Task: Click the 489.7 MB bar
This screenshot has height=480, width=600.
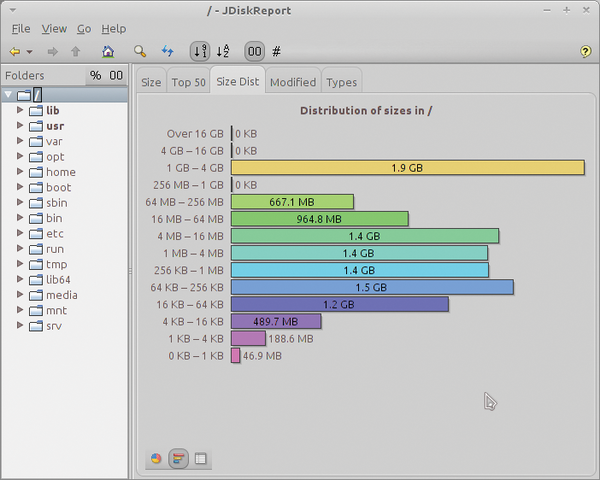Action: coord(276,322)
